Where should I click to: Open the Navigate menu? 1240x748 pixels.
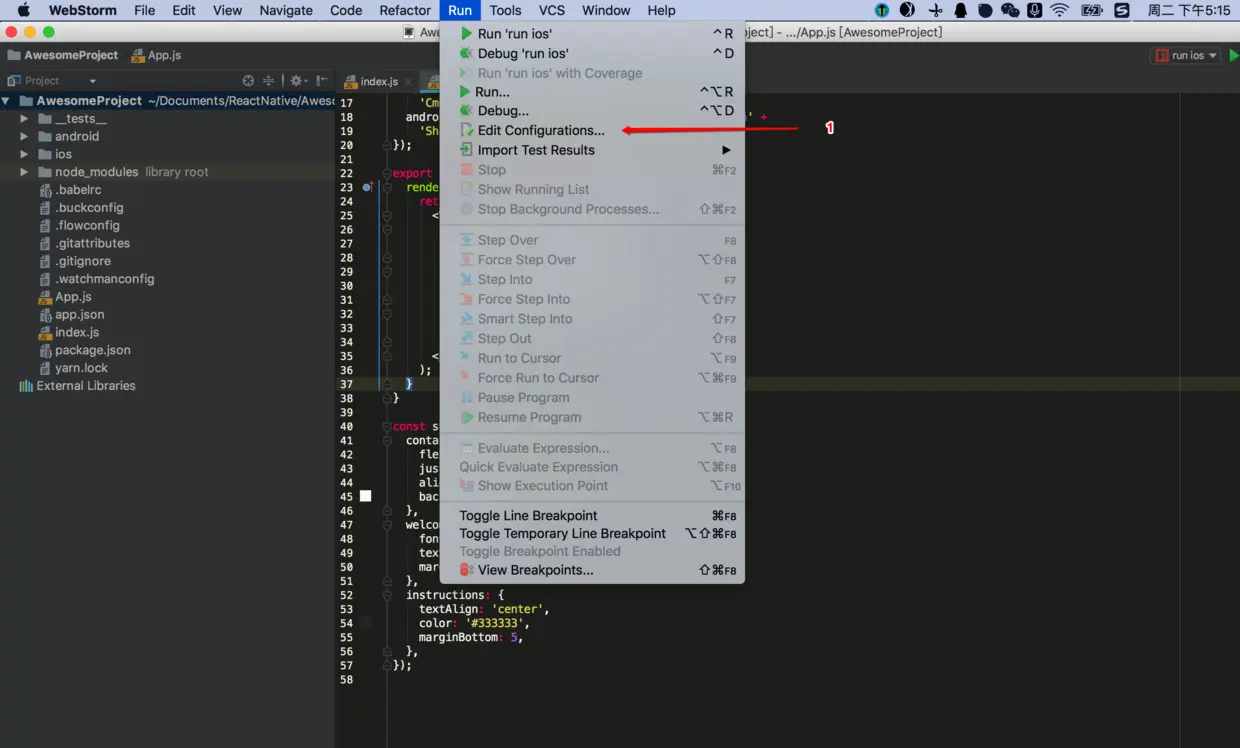click(x=286, y=10)
